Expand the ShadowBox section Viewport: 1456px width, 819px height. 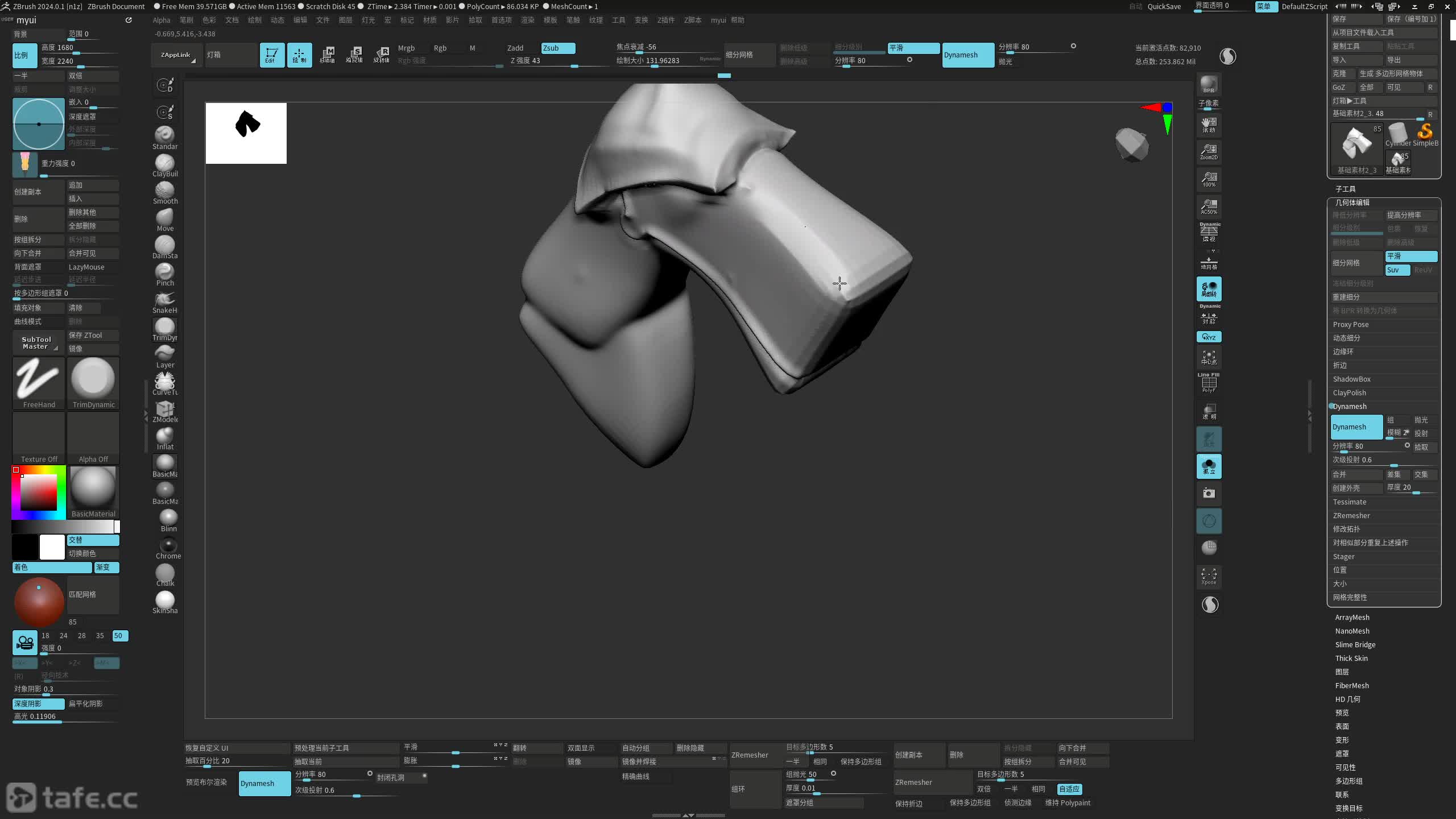(x=1351, y=379)
